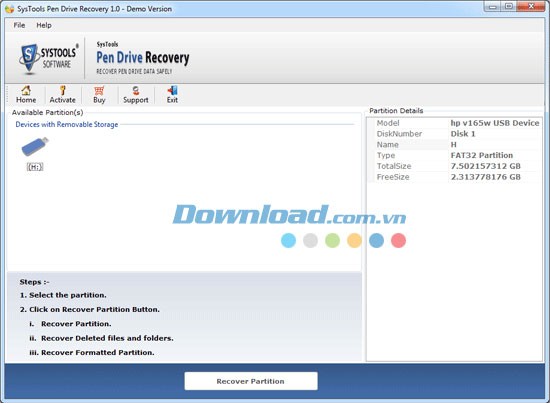550x403 pixels.
Task: Click the Model property label
Action: pyautogui.click(x=388, y=123)
